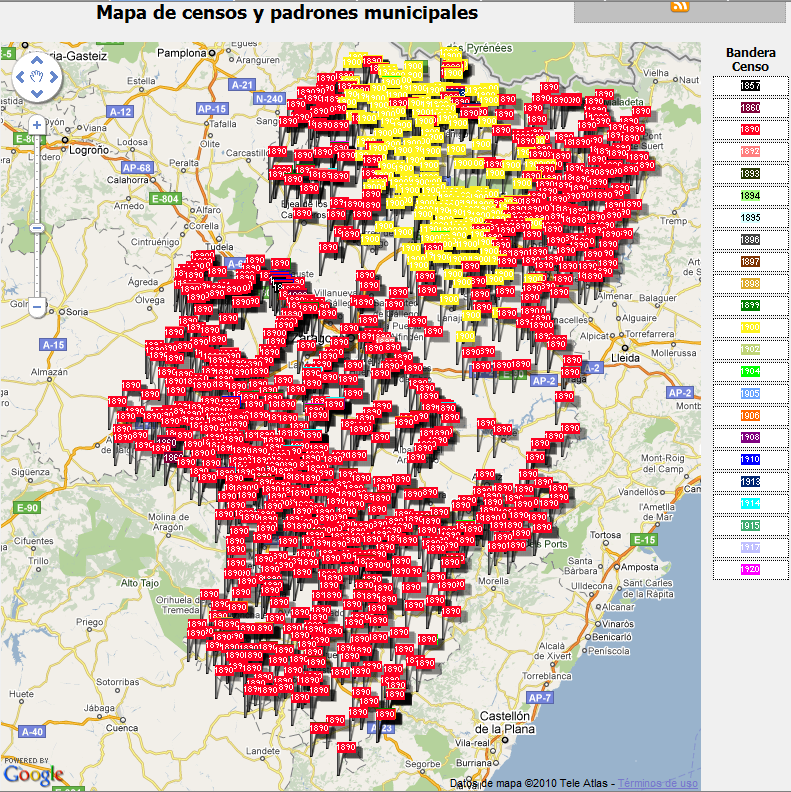Click the zoom slider handle

tap(37, 228)
